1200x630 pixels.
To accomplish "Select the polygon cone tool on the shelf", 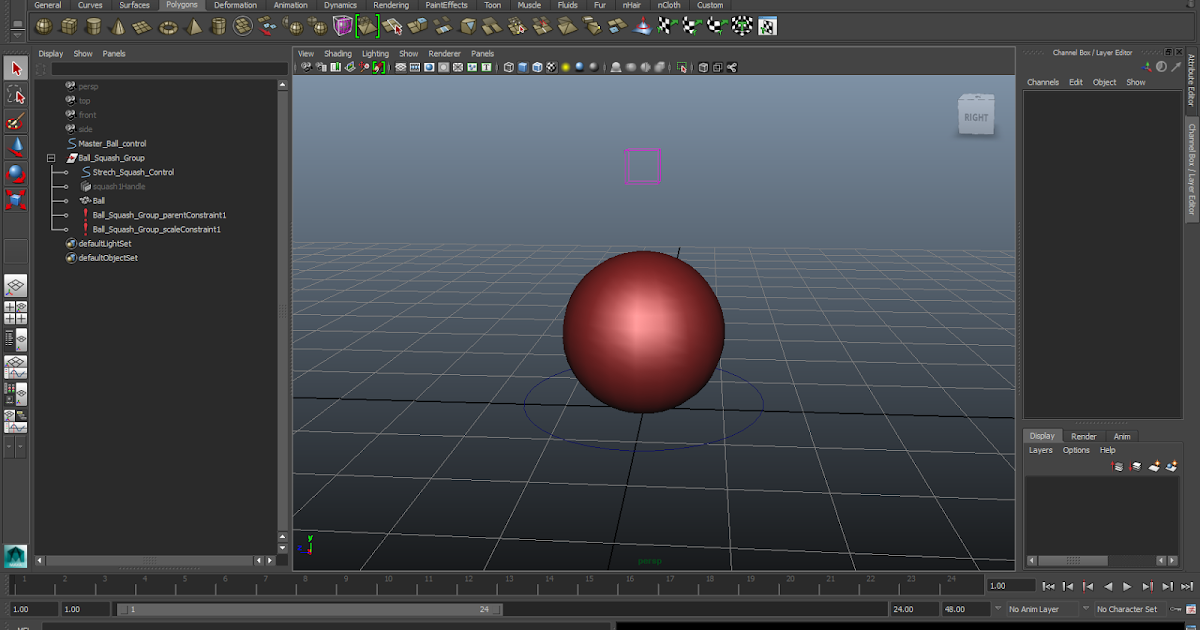I will (118, 25).
